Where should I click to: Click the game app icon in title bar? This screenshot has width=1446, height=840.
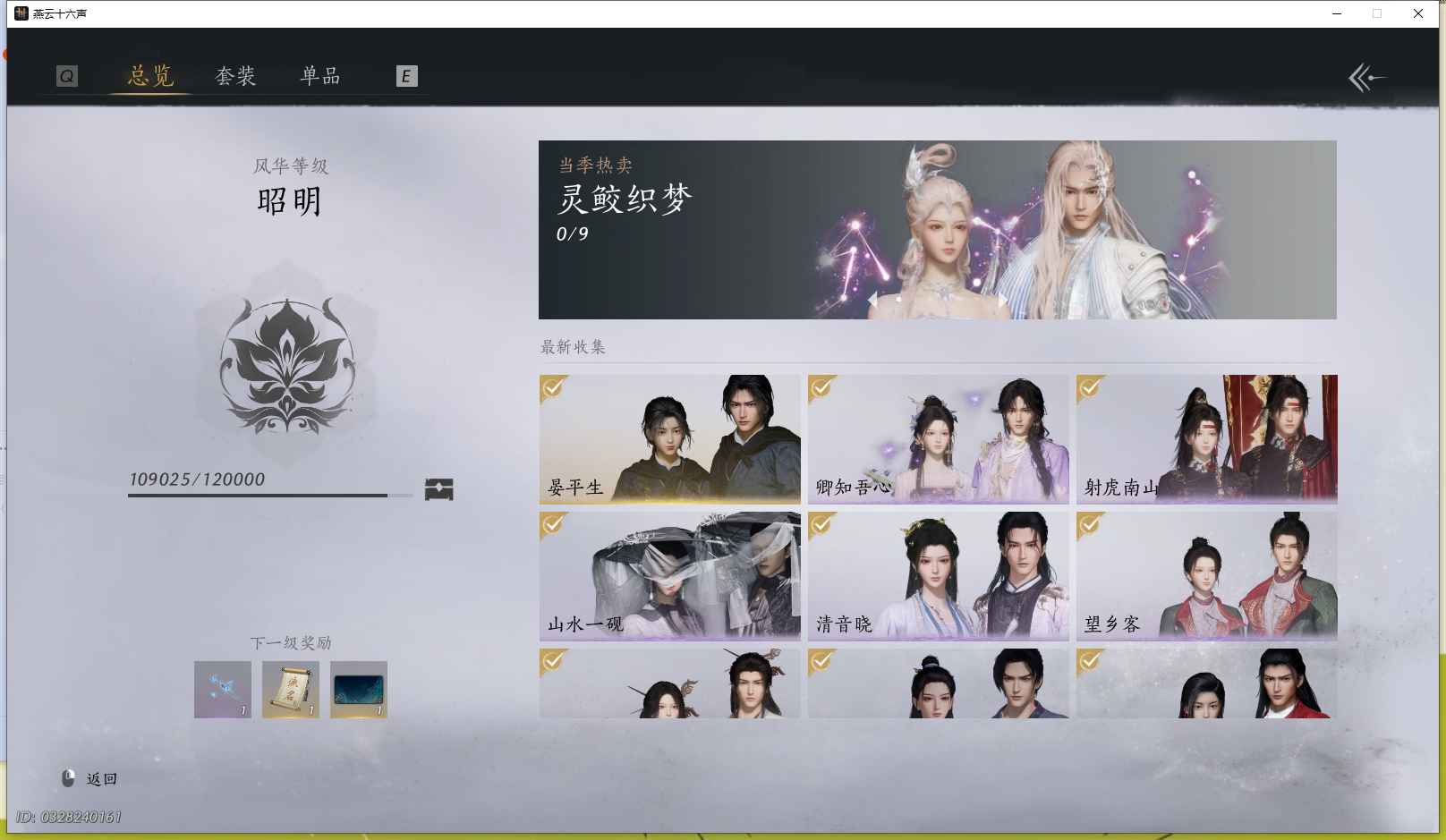[21, 13]
